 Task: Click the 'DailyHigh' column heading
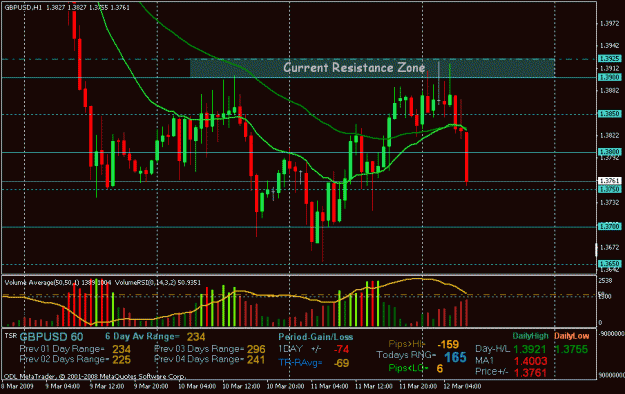(530, 336)
